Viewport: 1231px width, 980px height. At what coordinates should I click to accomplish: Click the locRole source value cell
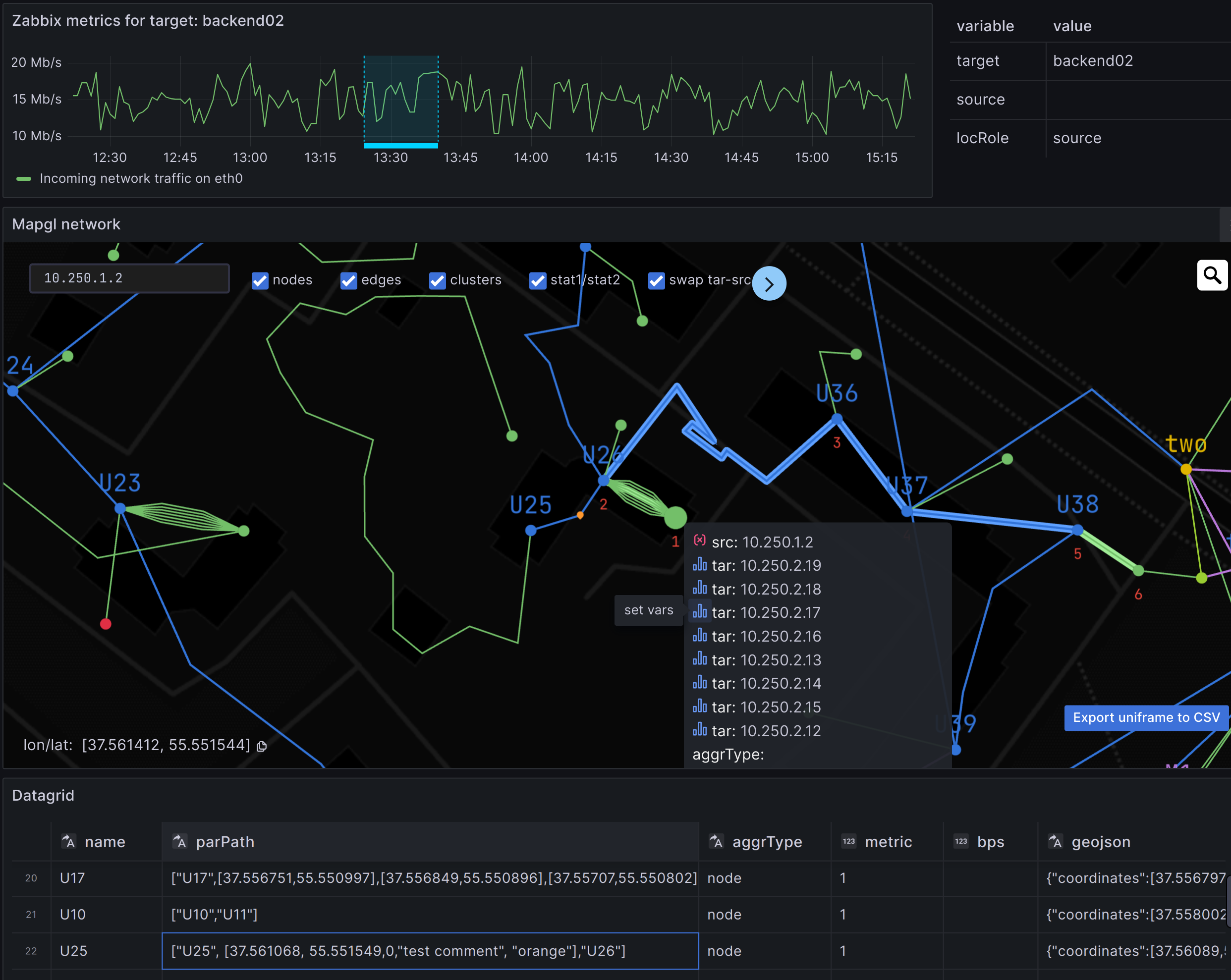tap(1138, 138)
